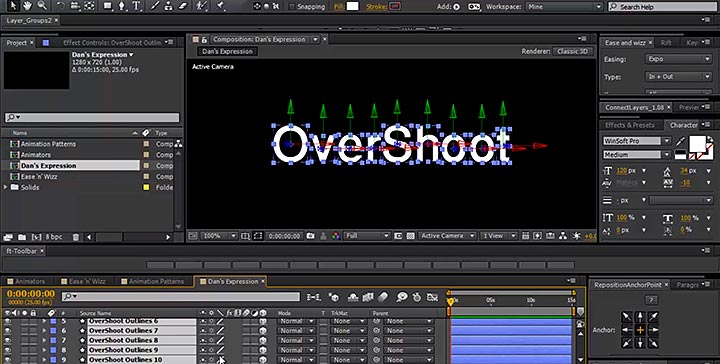This screenshot has height=364, width=720.
Task: Select the Clone Stamp tool
Action: pos(169,6)
